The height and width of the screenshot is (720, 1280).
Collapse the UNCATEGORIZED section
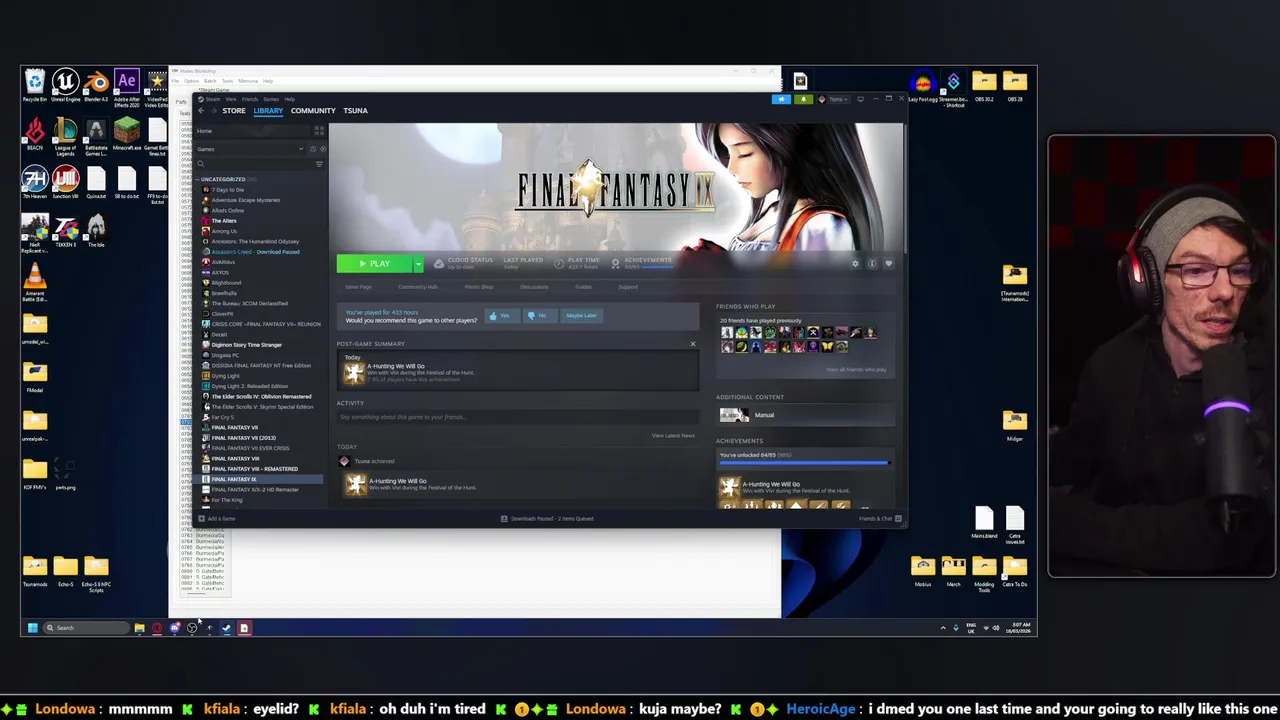pos(222,179)
